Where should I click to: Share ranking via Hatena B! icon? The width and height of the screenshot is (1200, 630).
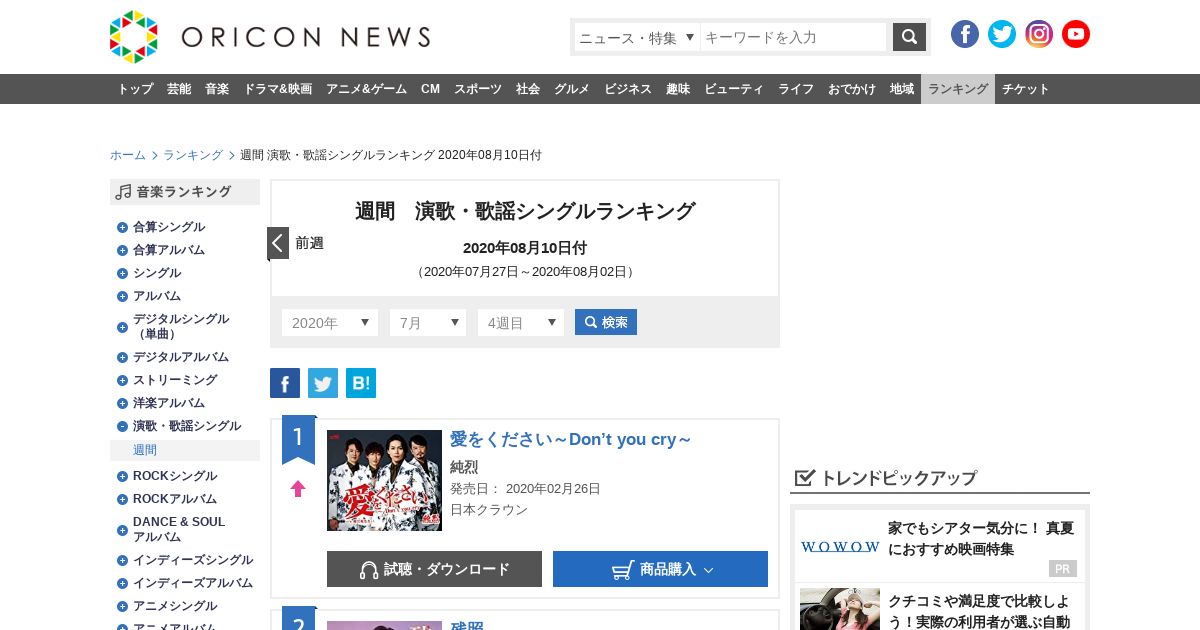(x=361, y=383)
